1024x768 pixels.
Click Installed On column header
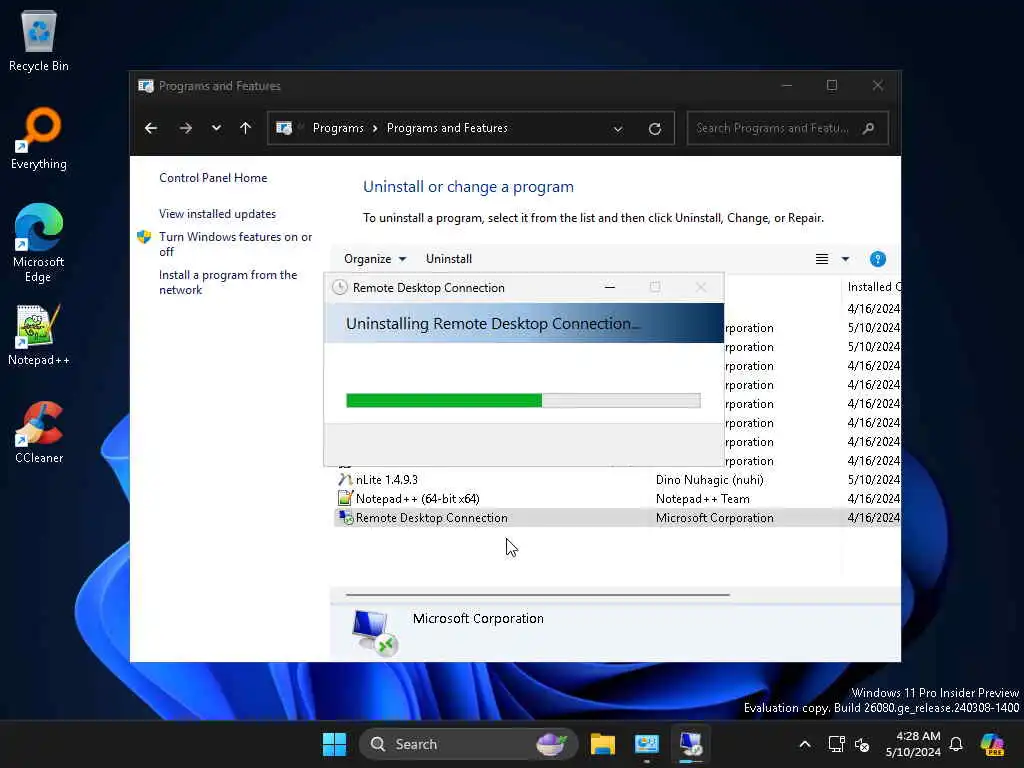point(874,287)
